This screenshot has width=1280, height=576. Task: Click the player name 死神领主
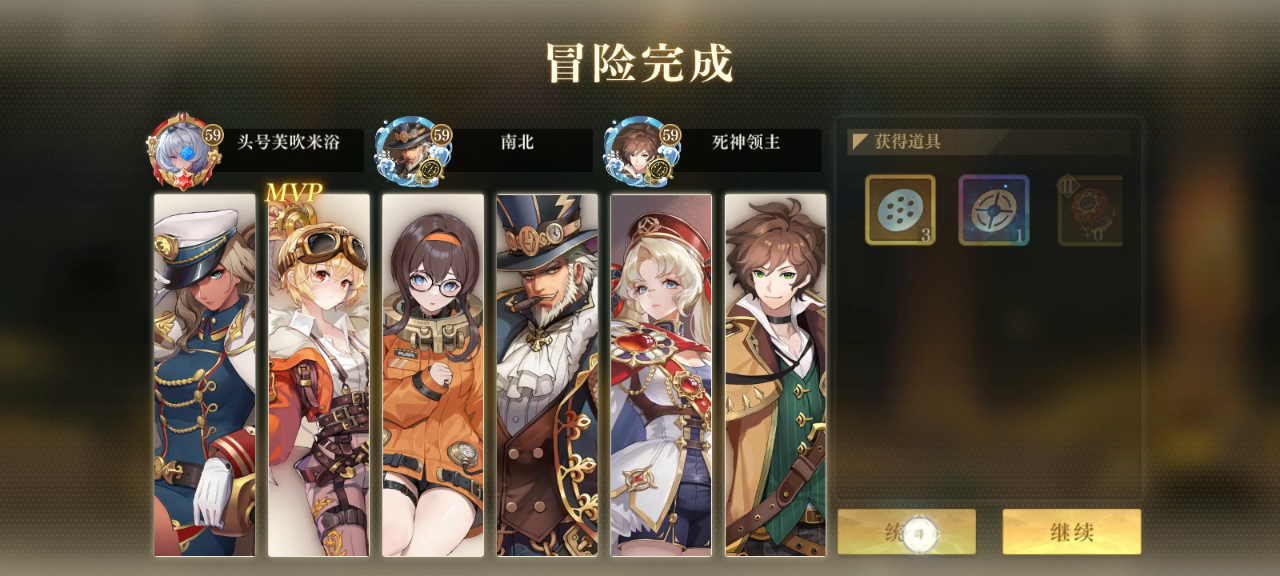point(746,143)
